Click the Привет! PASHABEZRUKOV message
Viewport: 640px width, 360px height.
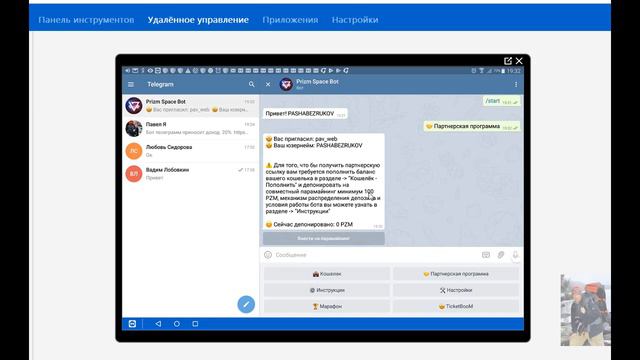[305, 114]
